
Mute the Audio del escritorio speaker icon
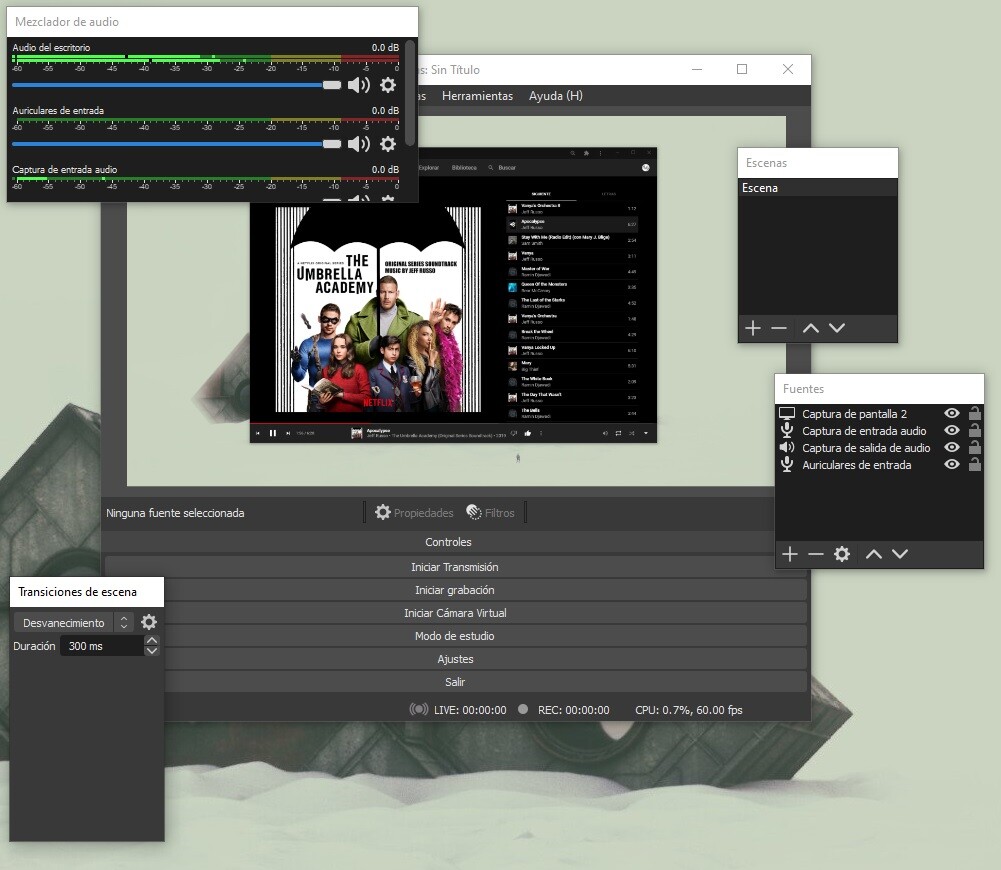click(359, 85)
